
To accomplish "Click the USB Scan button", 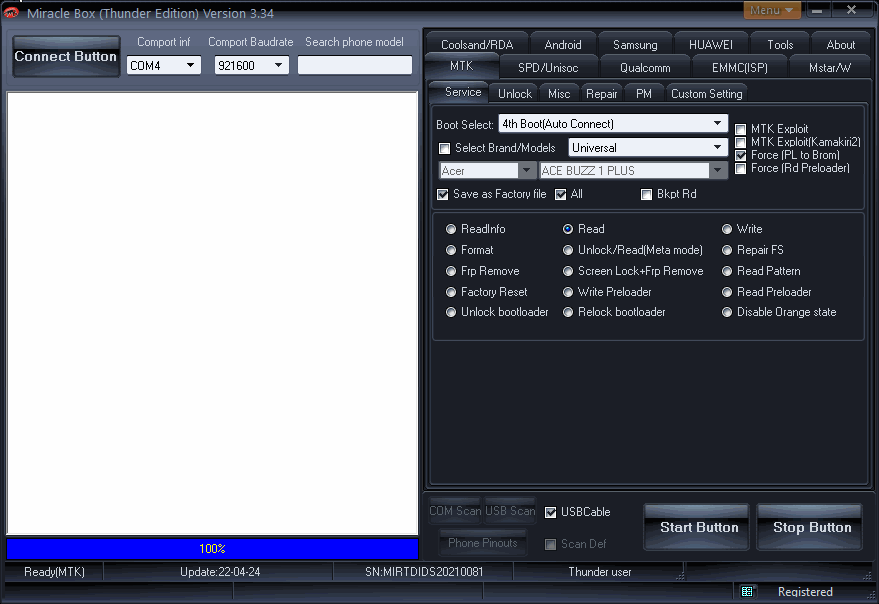I will coord(510,511).
